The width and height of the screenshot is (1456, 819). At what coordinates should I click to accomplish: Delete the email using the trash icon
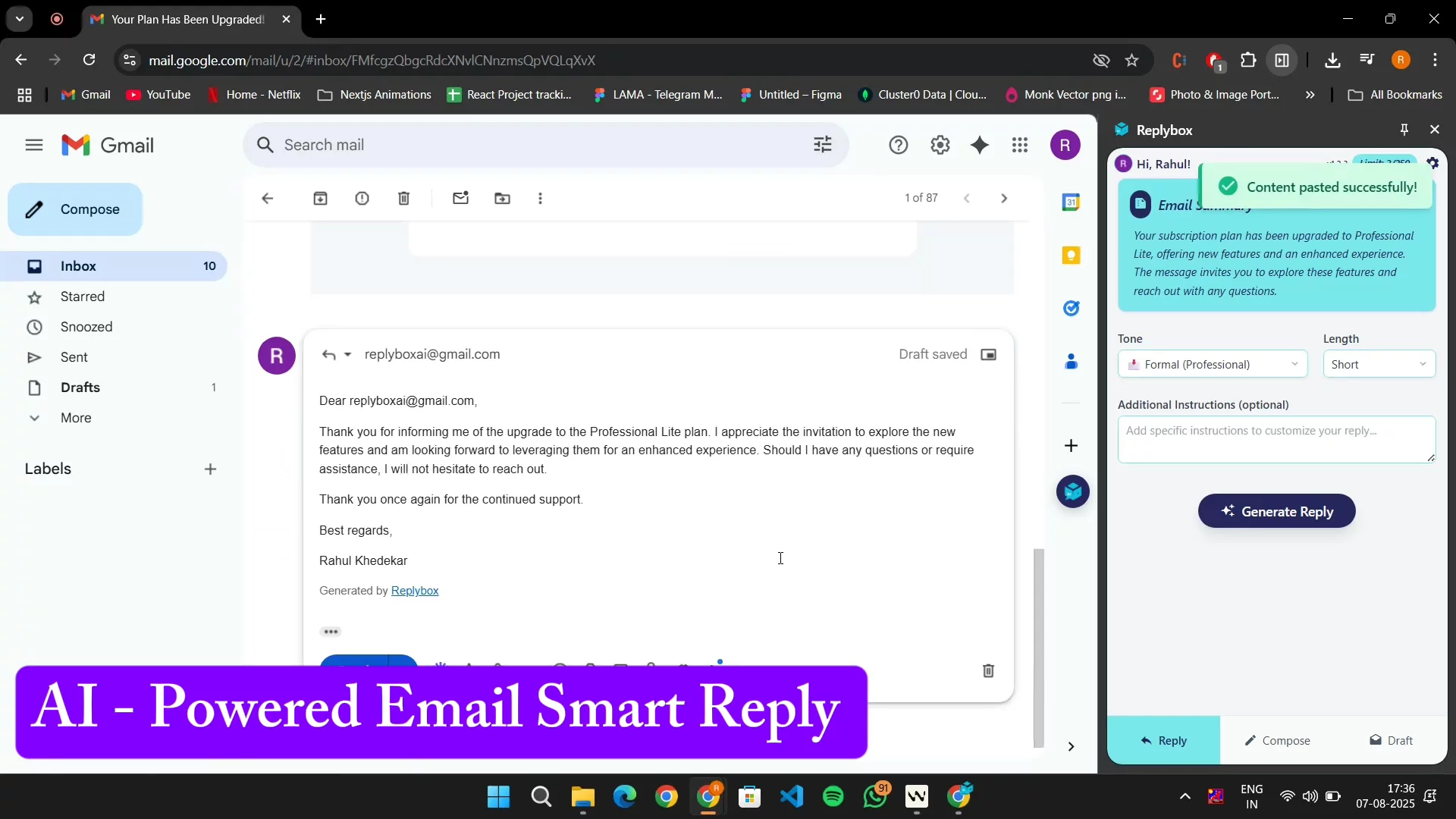click(x=404, y=198)
